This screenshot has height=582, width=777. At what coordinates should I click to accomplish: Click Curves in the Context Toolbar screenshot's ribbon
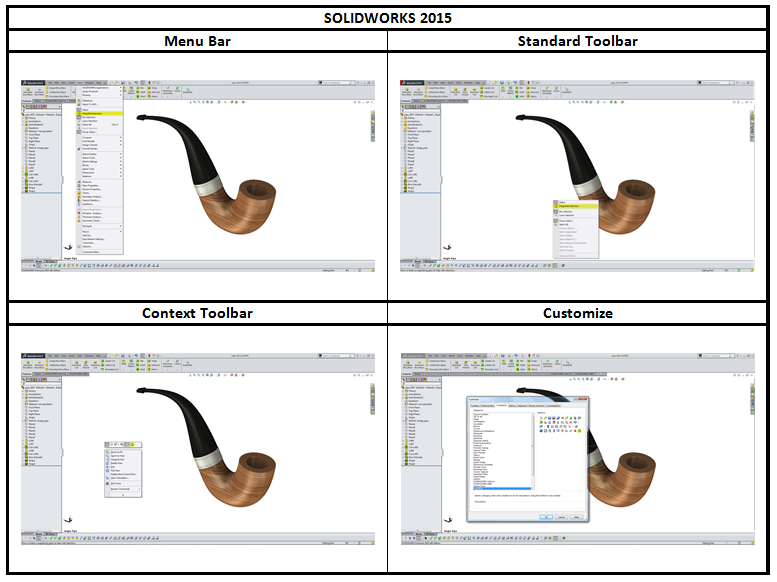pos(177,363)
